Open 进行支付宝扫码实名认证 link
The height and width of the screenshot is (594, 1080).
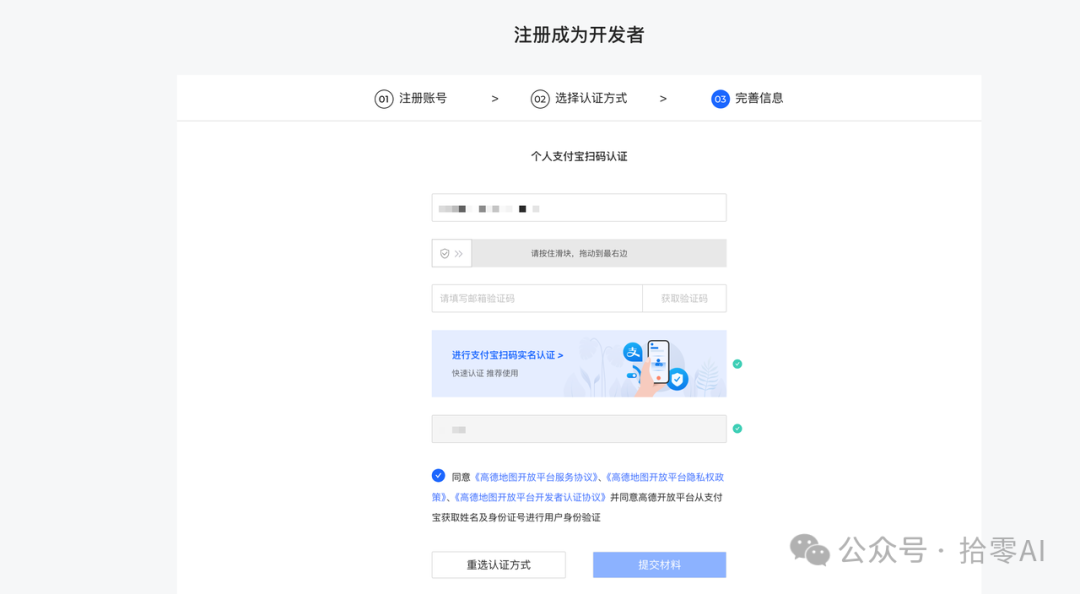(x=508, y=355)
